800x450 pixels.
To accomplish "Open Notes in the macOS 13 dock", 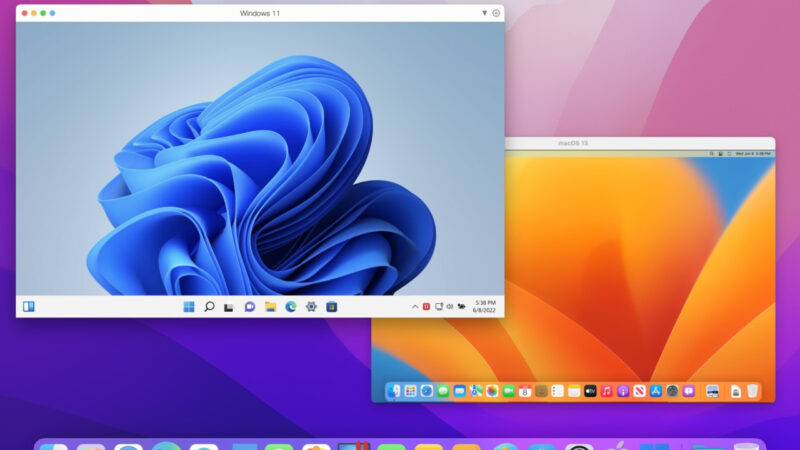I will point(574,391).
